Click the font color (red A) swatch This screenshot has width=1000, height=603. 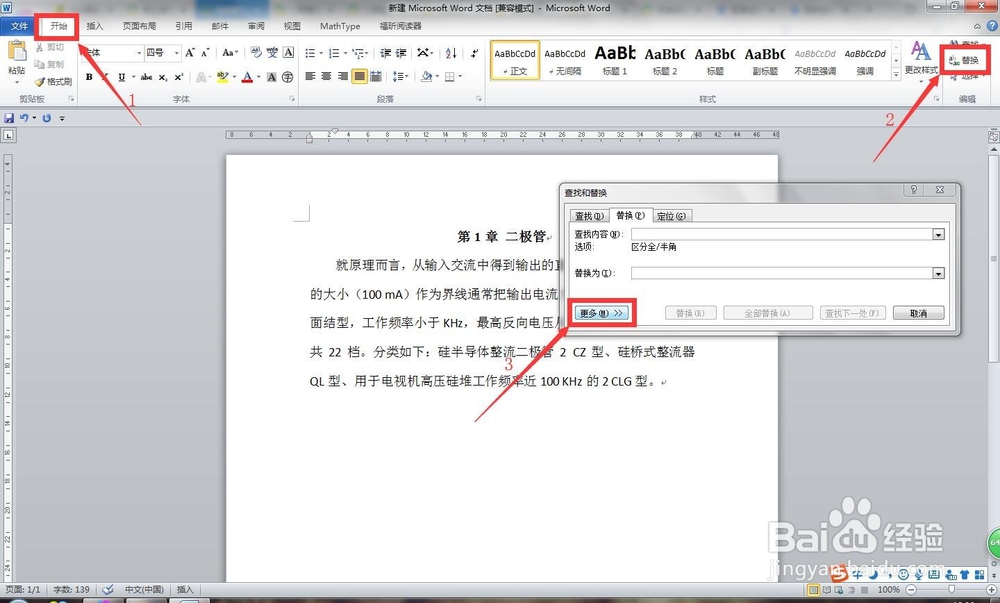pyautogui.click(x=247, y=77)
